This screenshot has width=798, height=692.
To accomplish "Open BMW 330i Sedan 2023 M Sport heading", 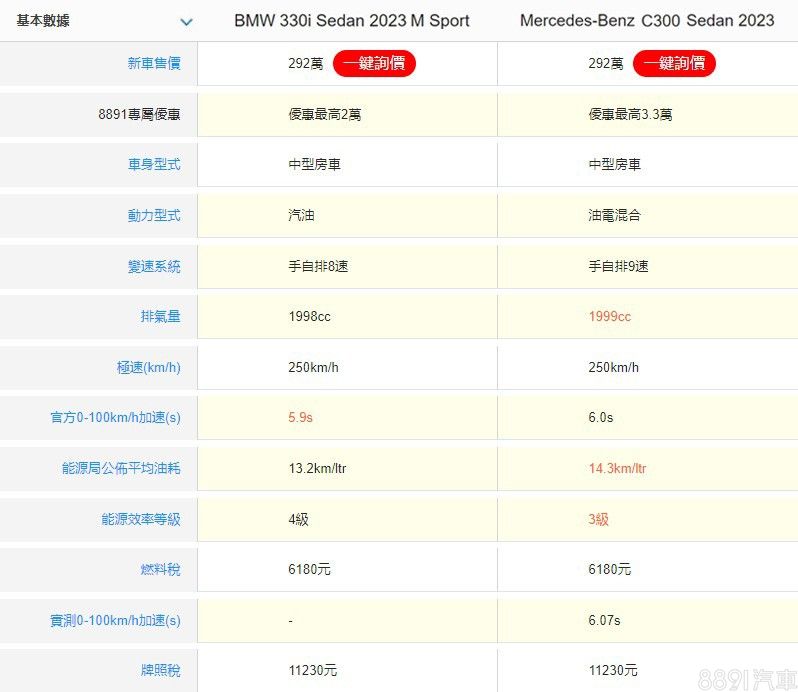I will click(351, 21).
